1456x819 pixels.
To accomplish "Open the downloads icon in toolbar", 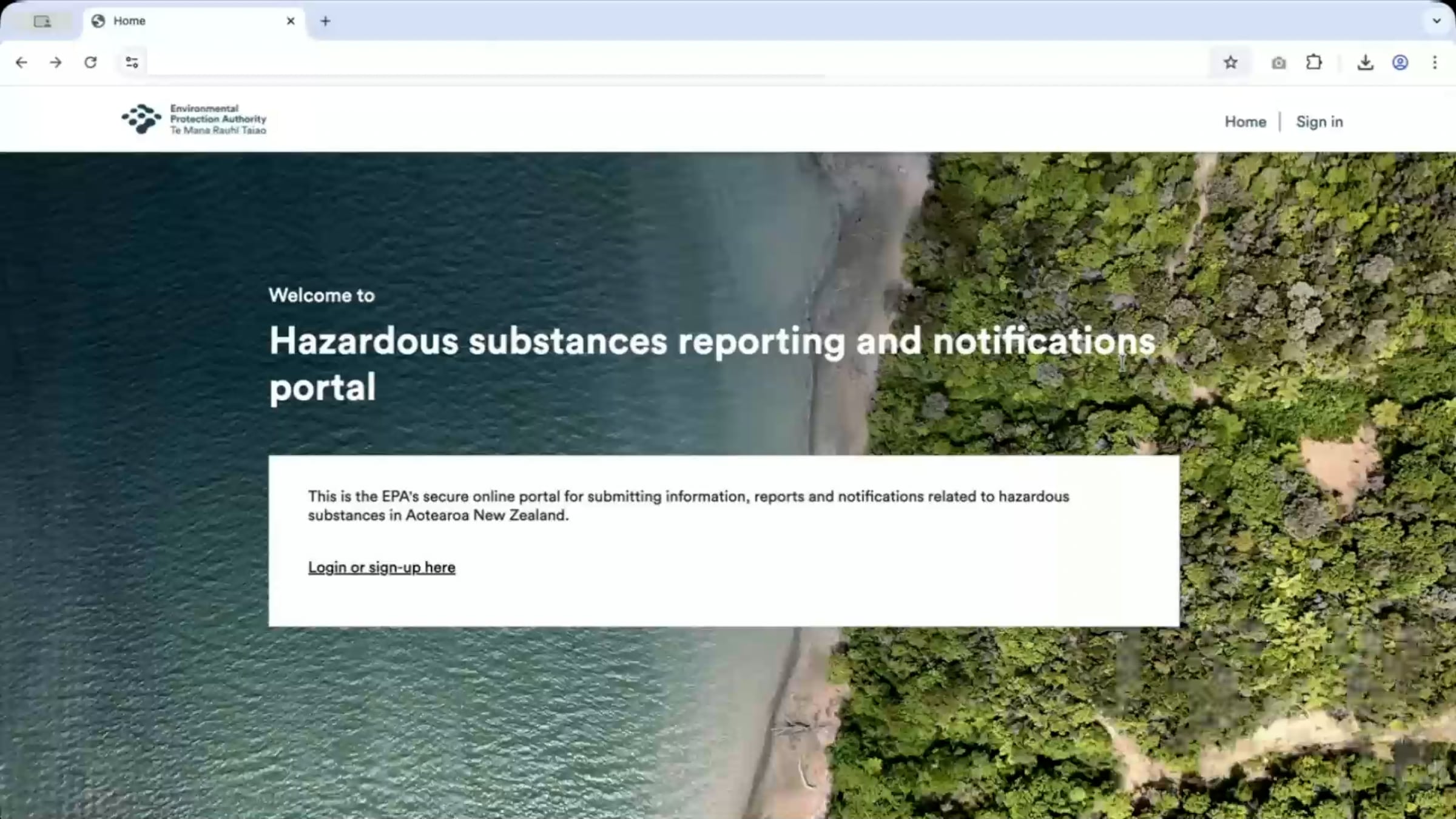I will tap(1365, 62).
